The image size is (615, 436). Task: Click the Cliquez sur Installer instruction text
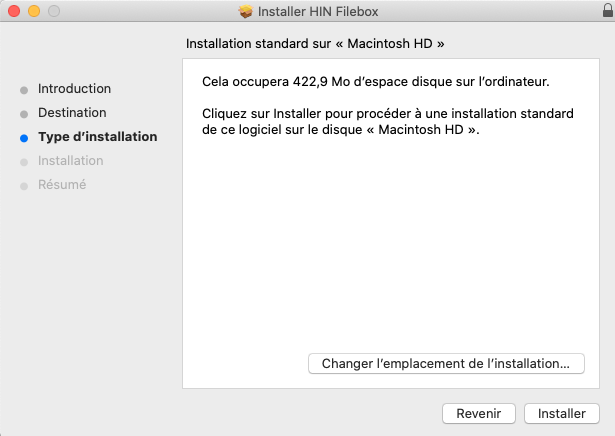pyautogui.click(x=388, y=122)
